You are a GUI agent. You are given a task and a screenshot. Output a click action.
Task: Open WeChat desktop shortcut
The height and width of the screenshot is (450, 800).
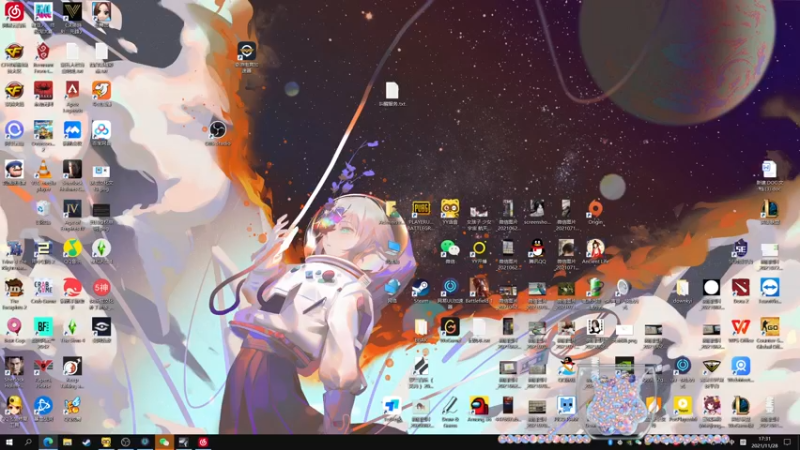tap(449, 248)
